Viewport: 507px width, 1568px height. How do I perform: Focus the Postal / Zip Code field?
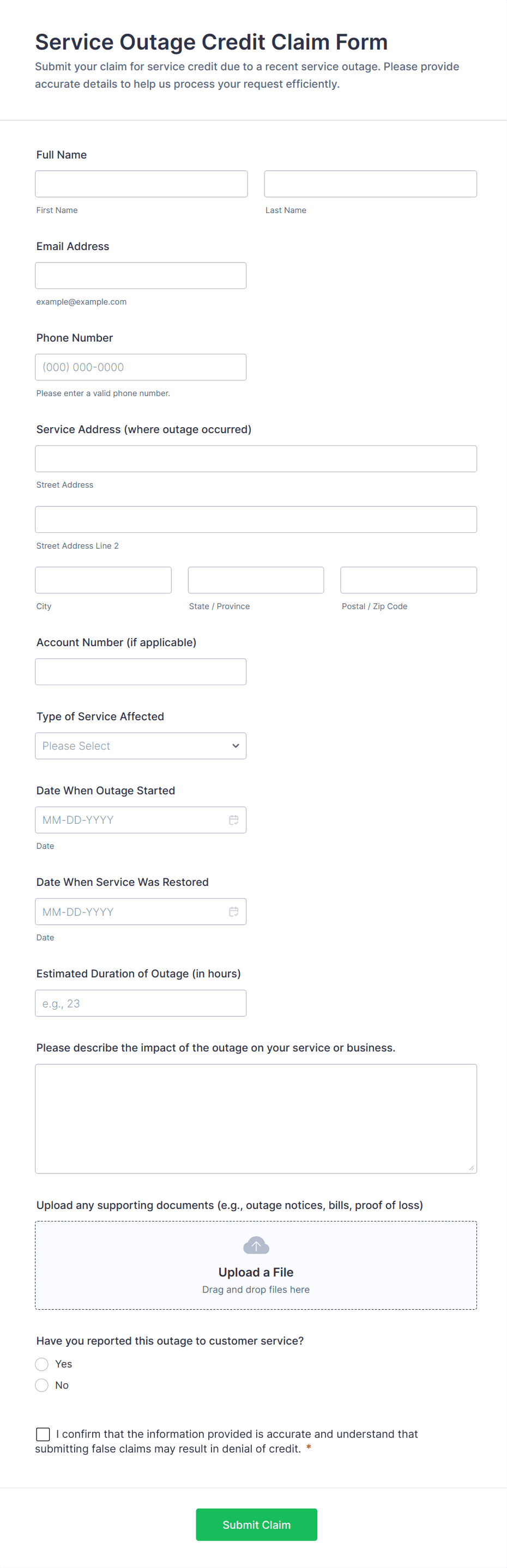[408, 580]
